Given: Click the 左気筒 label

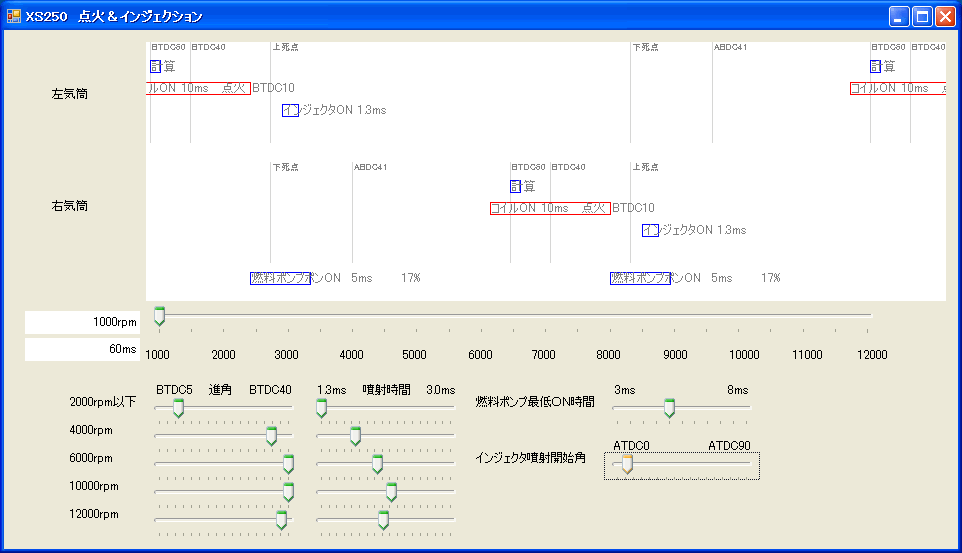Looking at the screenshot, I should coord(69,94).
